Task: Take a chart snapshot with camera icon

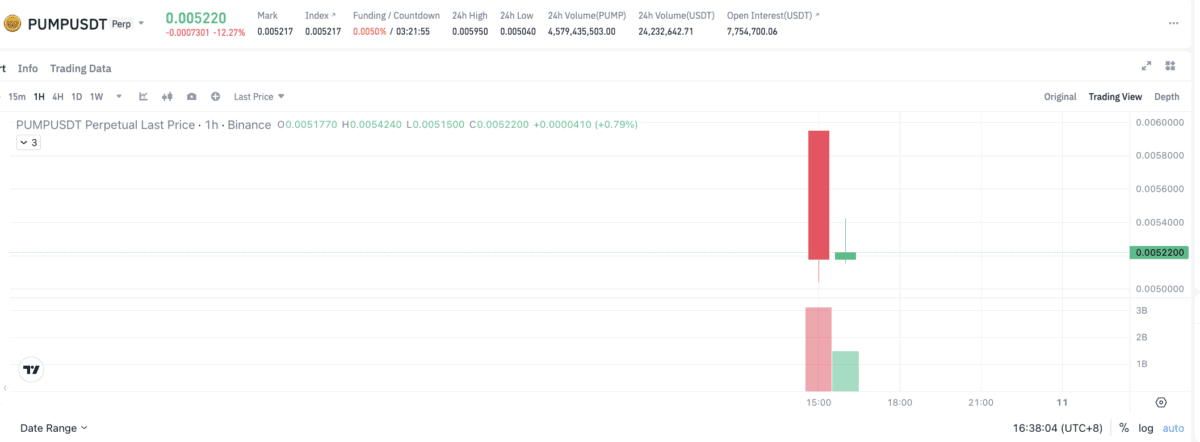Action: point(191,97)
